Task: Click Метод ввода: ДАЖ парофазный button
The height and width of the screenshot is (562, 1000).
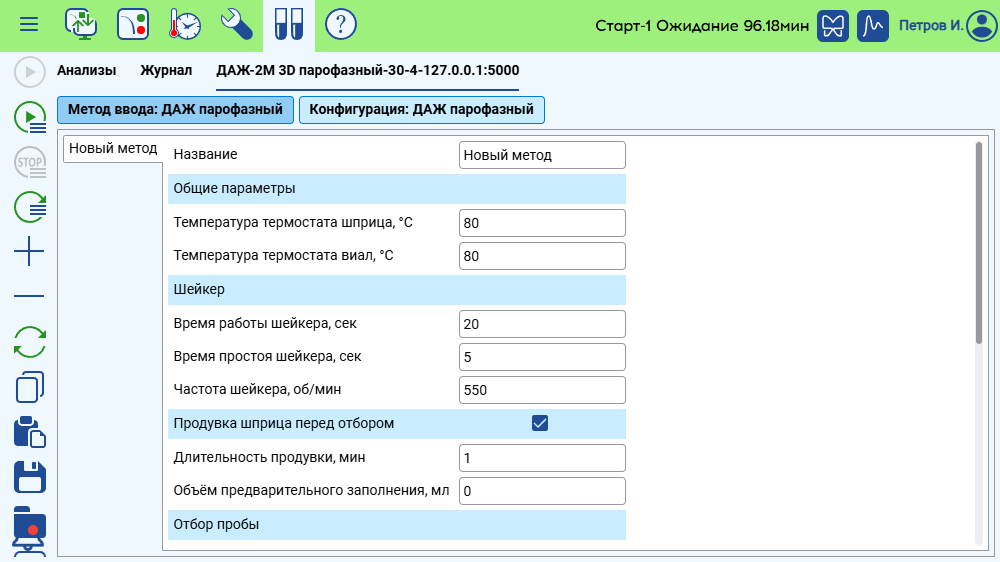Action: (x=175, y=110)
